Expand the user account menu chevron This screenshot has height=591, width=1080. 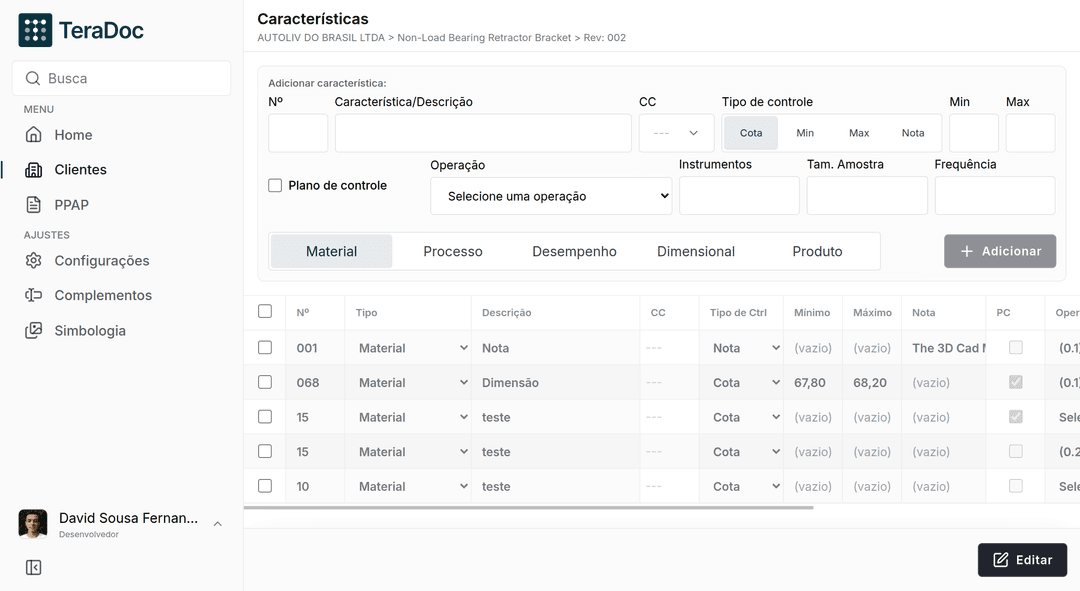coord(218,524)
